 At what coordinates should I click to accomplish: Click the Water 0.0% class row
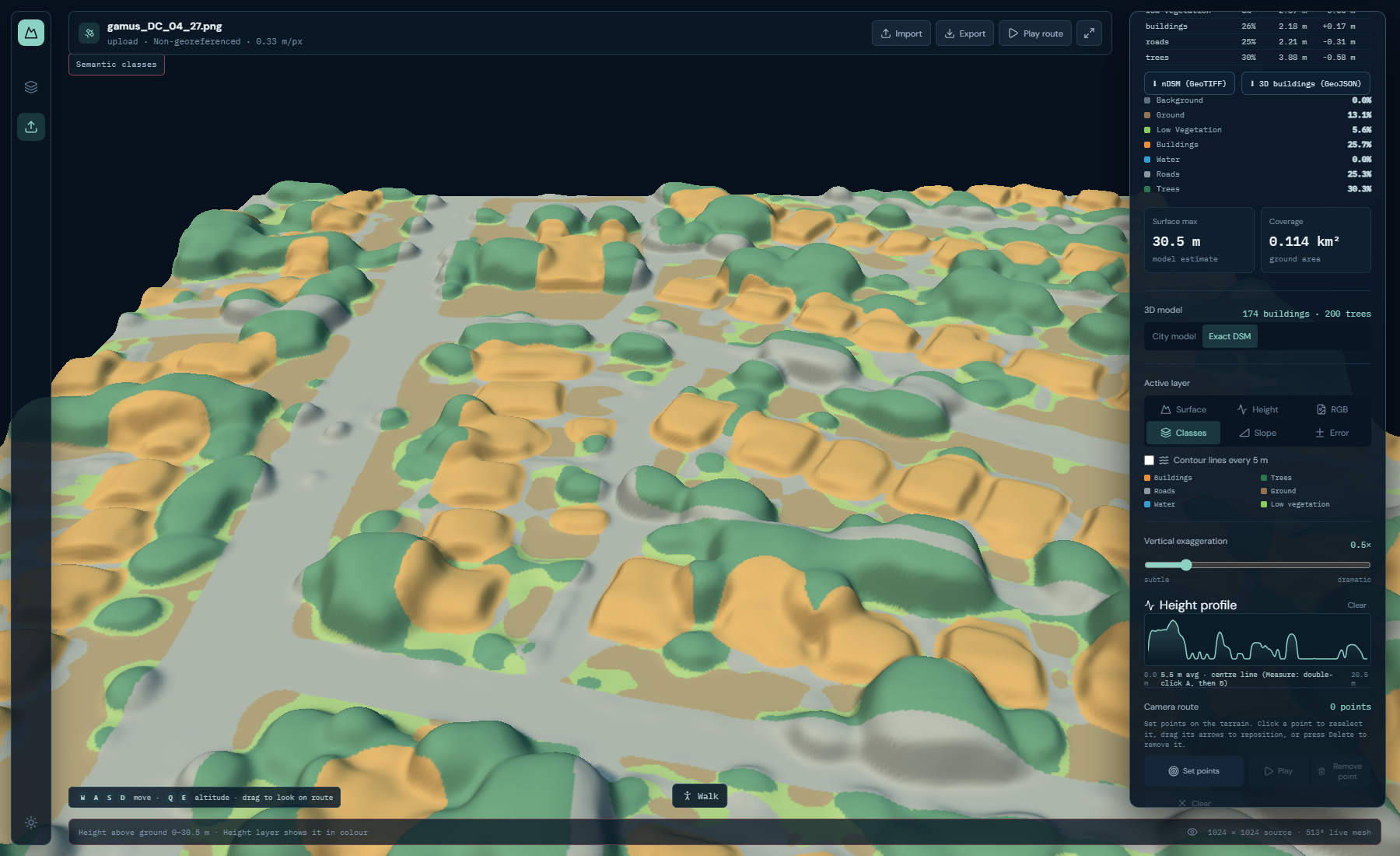[x=1257, y=160]
